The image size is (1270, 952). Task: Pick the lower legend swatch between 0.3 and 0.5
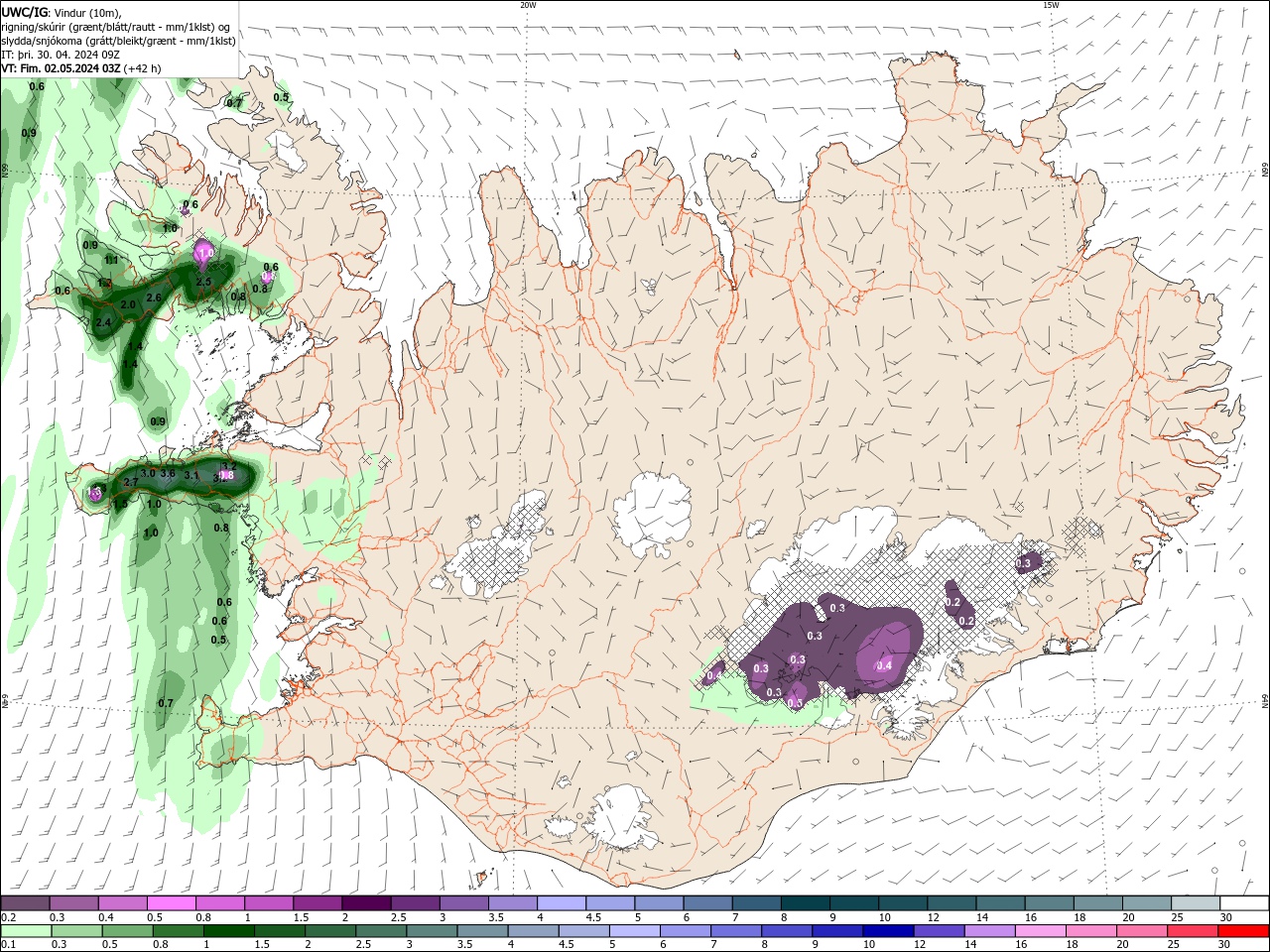click(78, 931)
